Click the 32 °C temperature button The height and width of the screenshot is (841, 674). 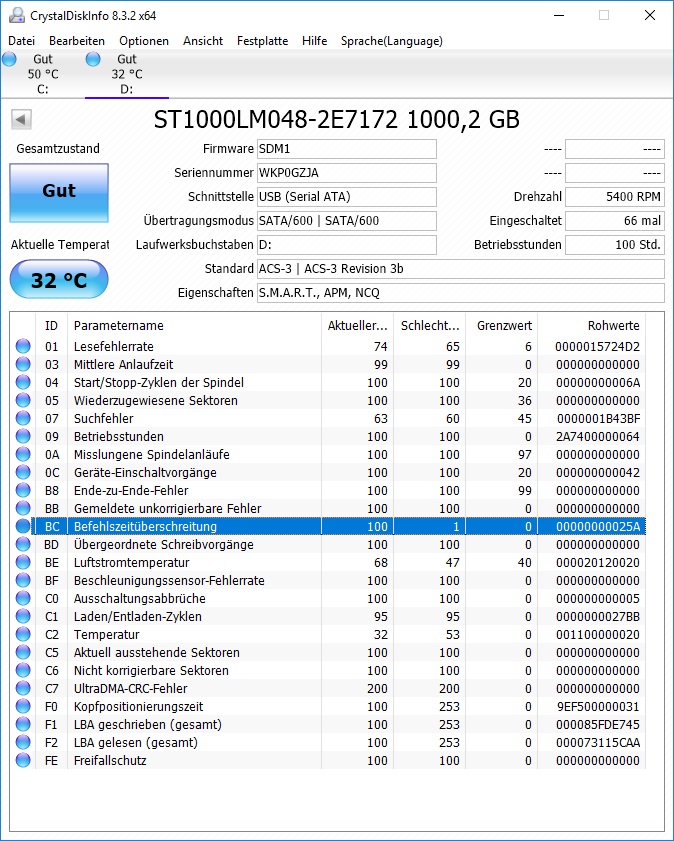pos(59,279)
